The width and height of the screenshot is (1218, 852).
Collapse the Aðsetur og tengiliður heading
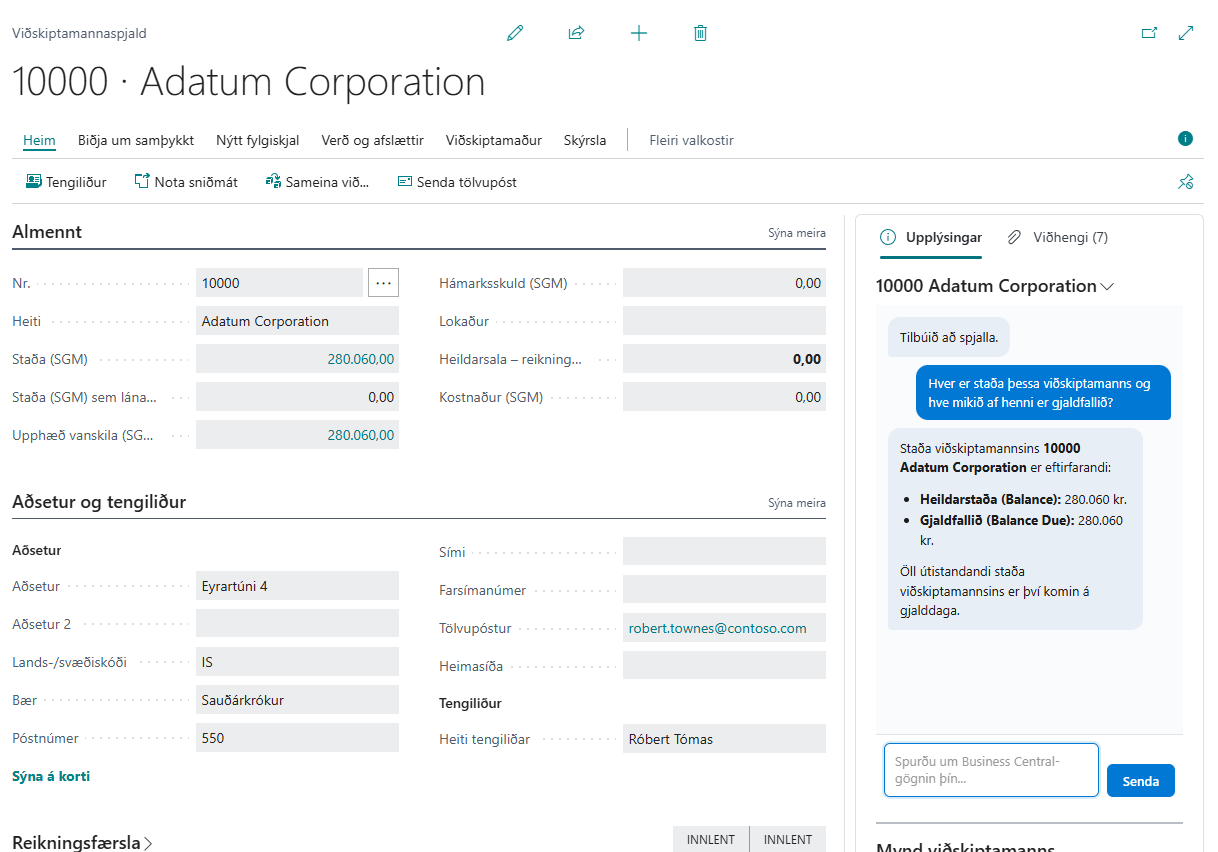(x=99, y=502)
